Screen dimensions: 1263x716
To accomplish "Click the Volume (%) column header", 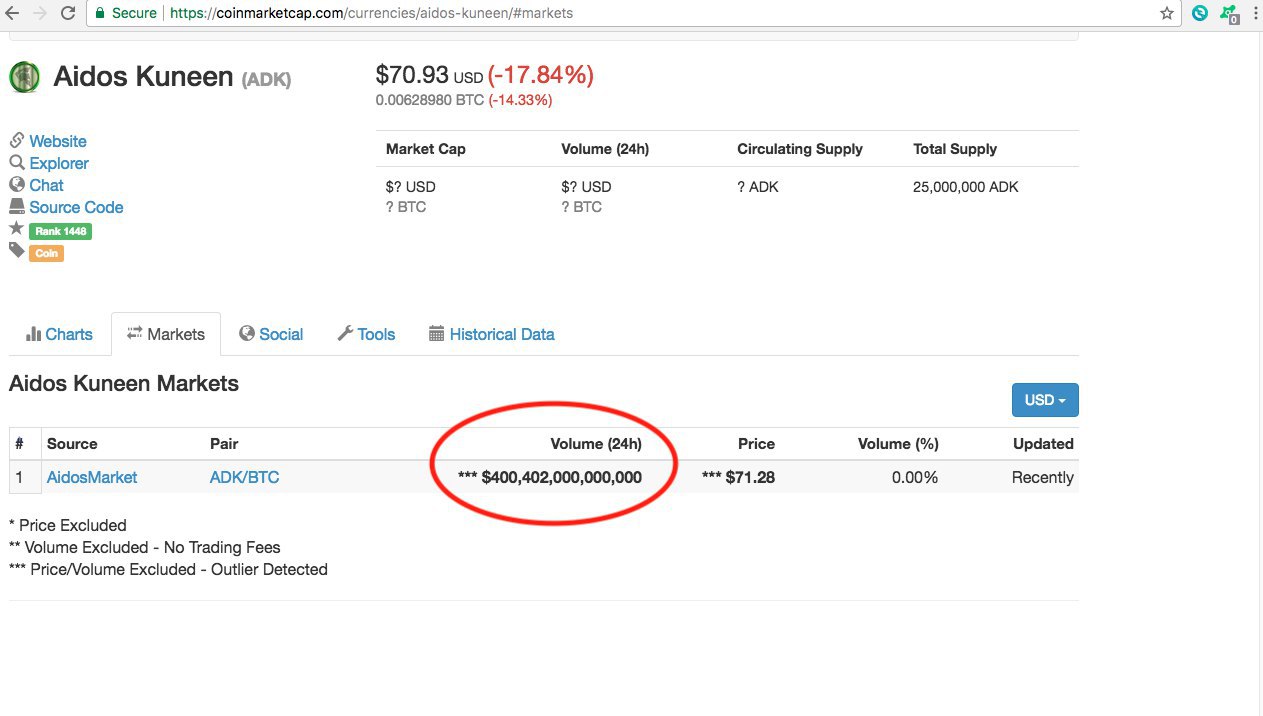I will click(898, 443).
